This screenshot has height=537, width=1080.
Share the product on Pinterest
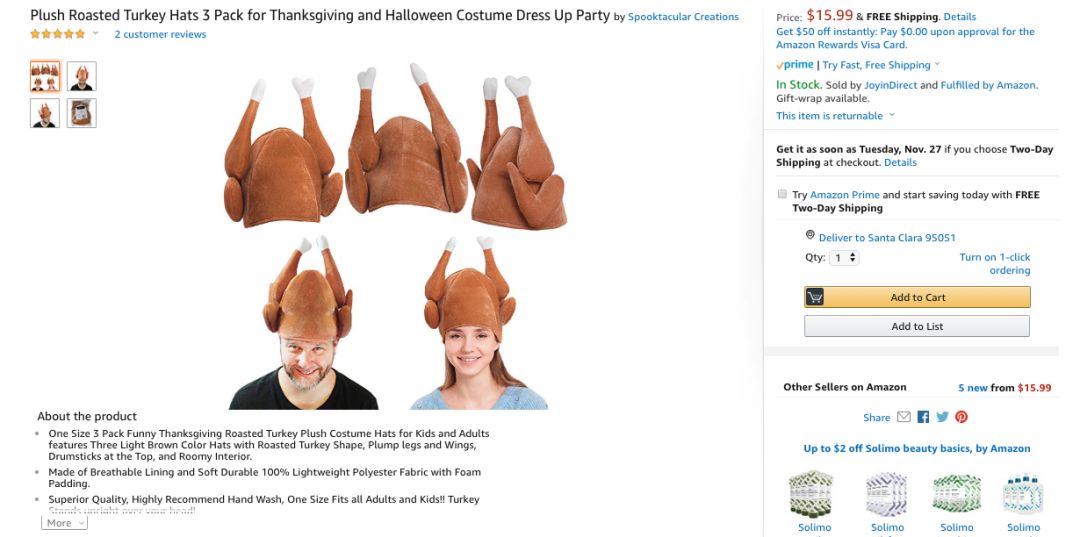click(962, 417)
